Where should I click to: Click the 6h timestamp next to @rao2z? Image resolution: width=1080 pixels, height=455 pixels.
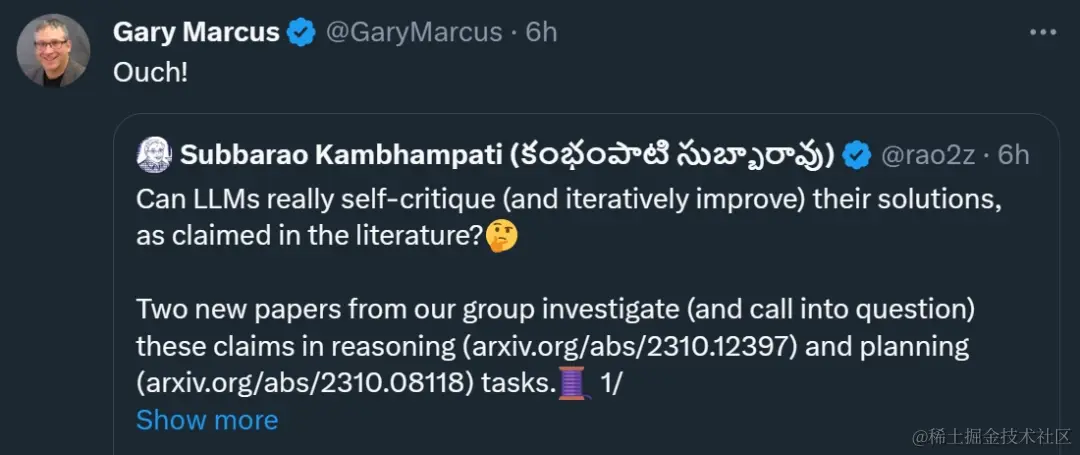(x=1014, y=156)
